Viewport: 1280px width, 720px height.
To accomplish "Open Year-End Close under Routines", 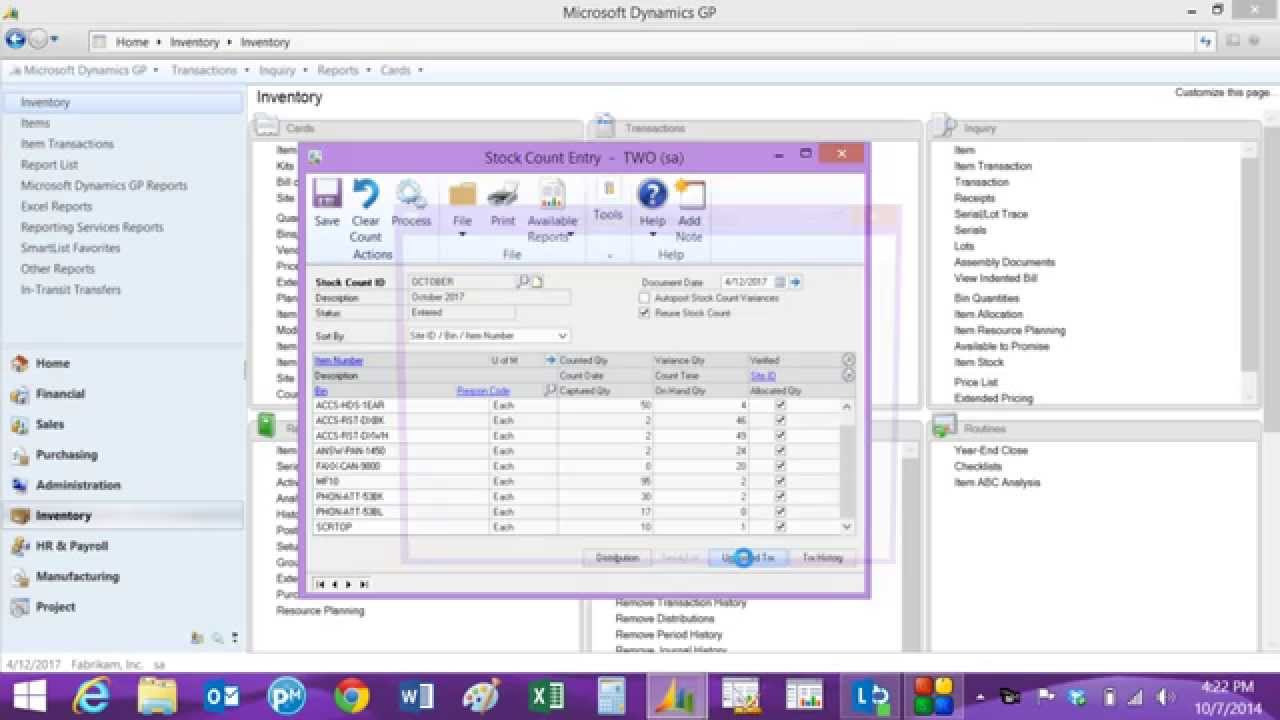I will [x=991, y=450].
